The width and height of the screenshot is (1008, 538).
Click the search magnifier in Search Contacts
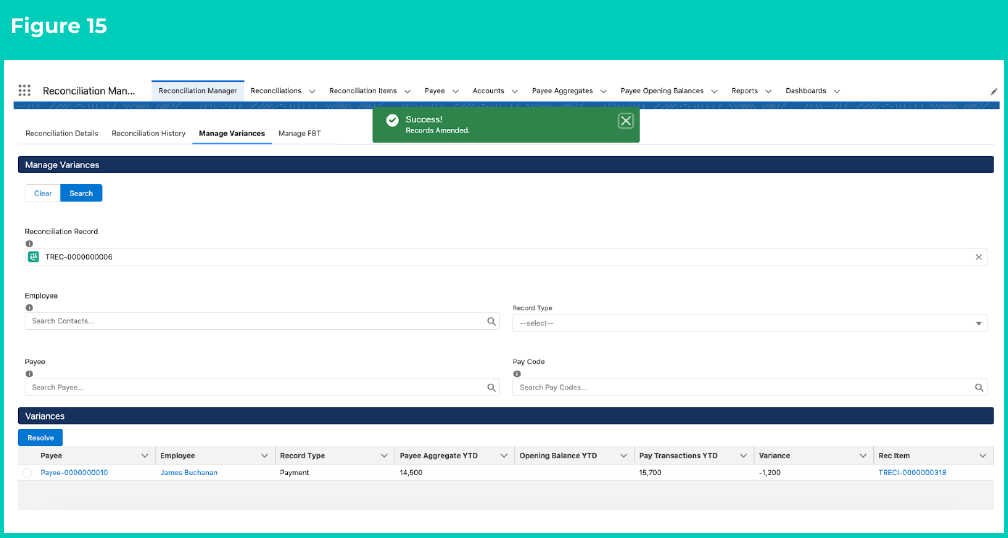click(490, 321)
